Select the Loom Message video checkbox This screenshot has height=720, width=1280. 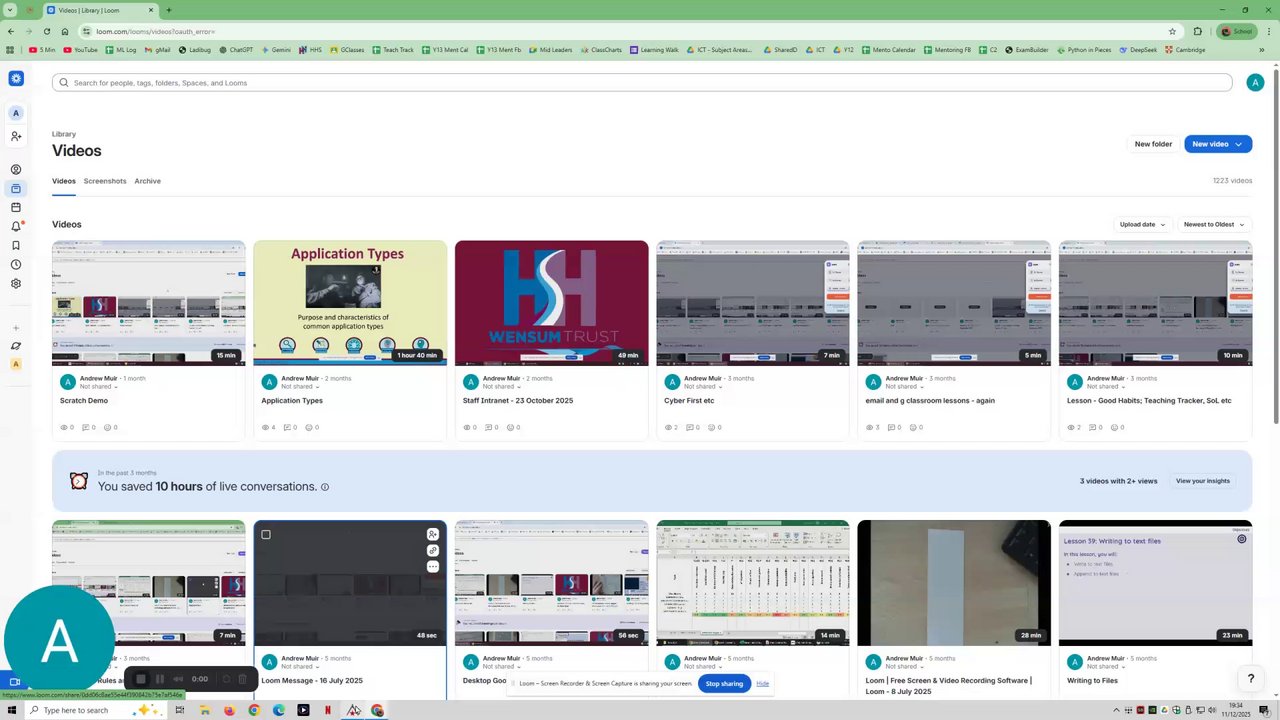point(266,535)
